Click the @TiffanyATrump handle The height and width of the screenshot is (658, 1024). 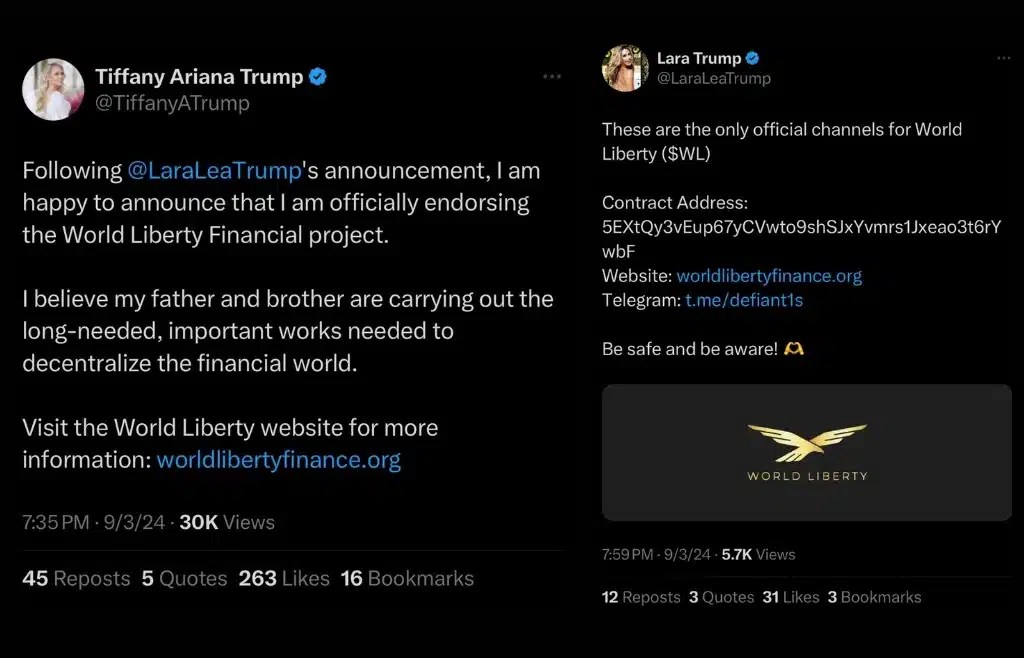[172, 103]
